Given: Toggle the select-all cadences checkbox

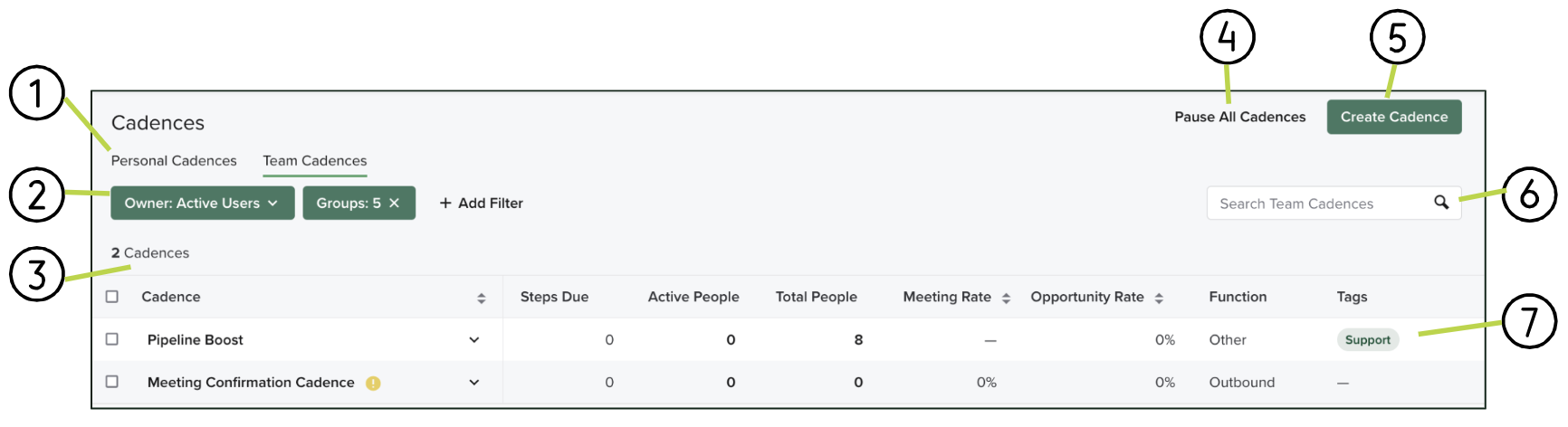Looking at the screenshot, I should tap(112, 297).
